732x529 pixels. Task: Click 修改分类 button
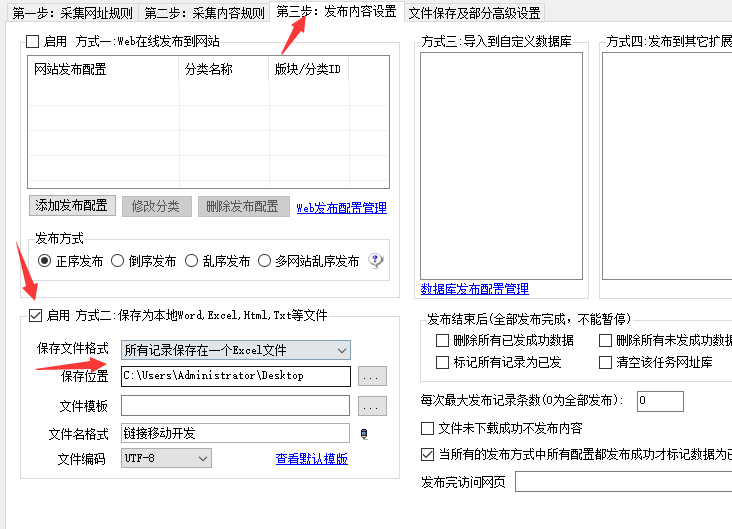157,206
